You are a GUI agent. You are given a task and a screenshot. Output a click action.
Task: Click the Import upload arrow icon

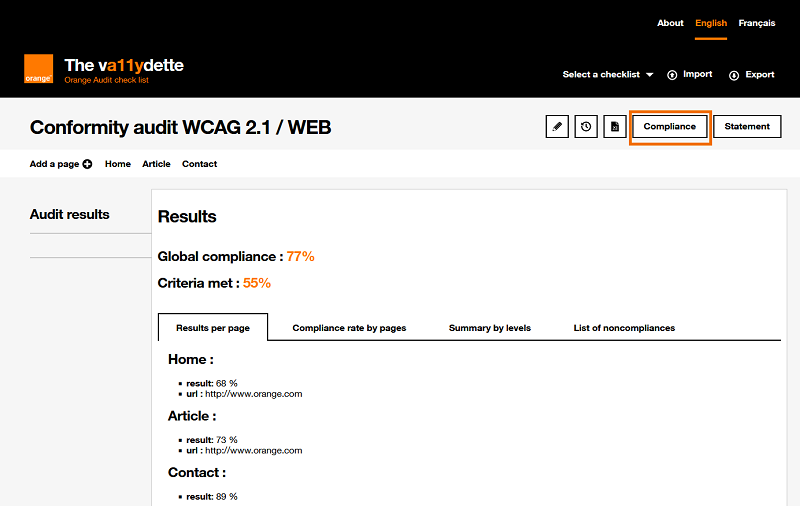click(673, 75)
